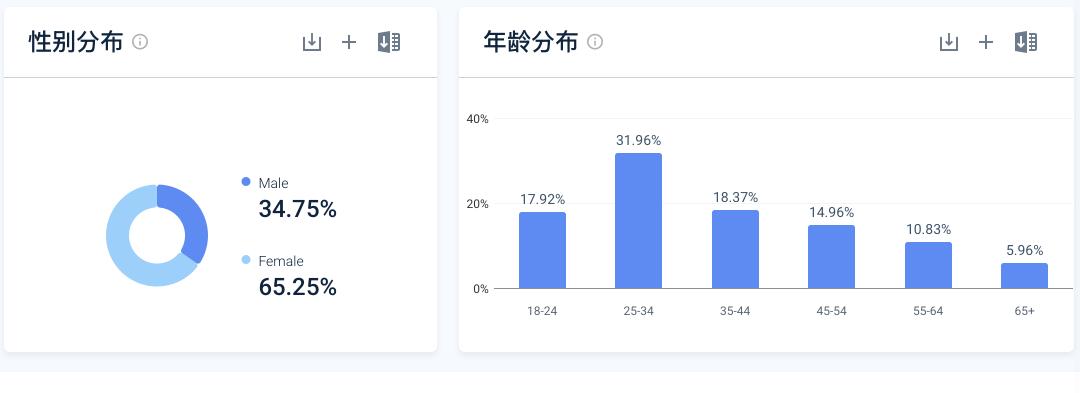Click the 65+ age bar
Screen dimensions: 1080x393
(x=1024, y=276)
